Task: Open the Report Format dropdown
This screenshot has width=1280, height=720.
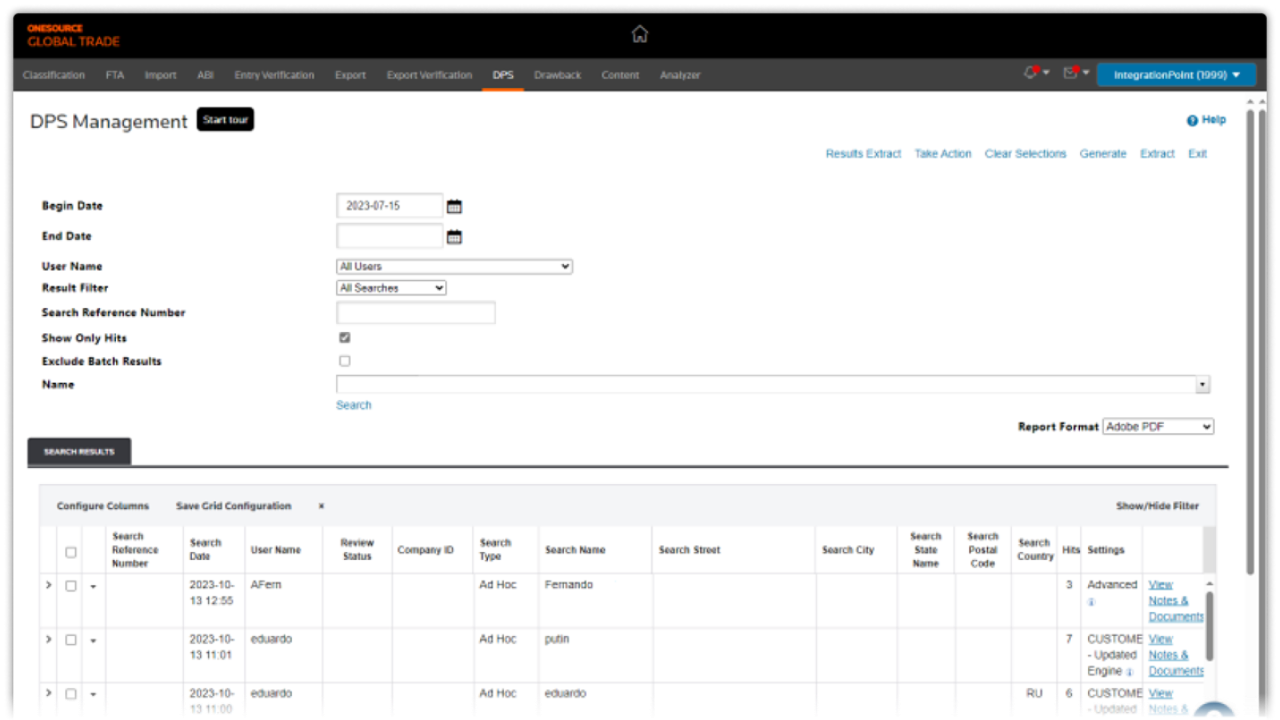Action: [1158, 427]
